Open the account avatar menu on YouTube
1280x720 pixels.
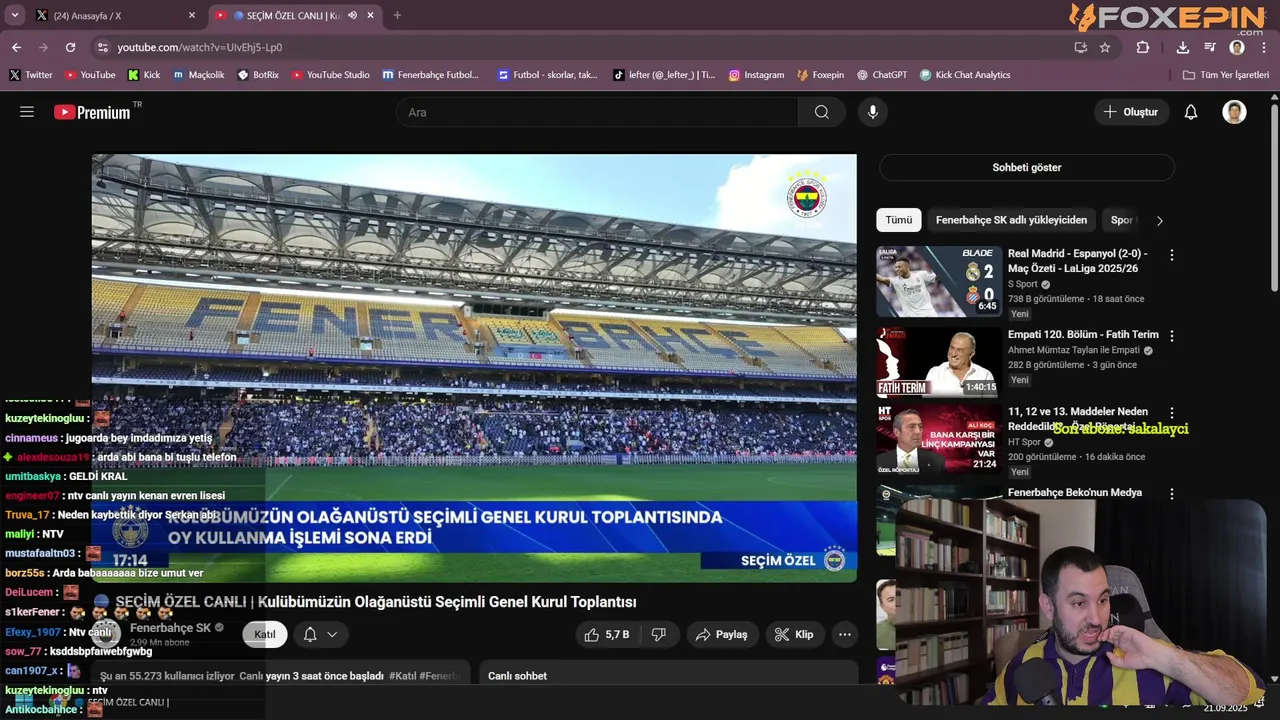(x=1234, y=112)
